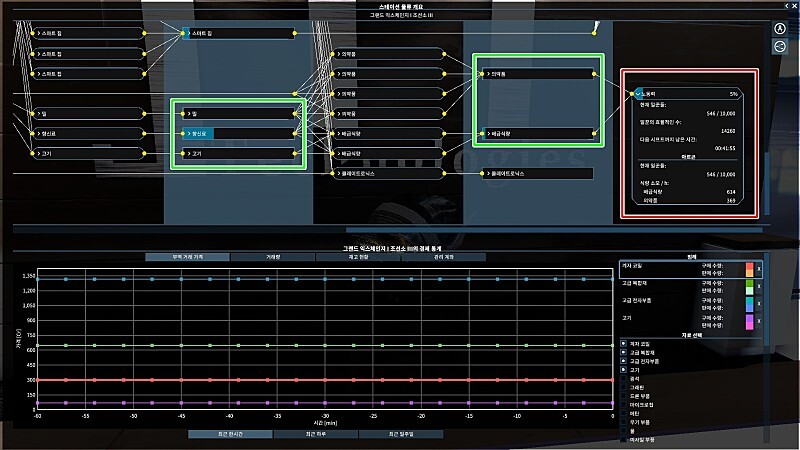800x450 pixels.
Task: Enable 광석 checkbox in data selection
Action: [x=623, y=379]
